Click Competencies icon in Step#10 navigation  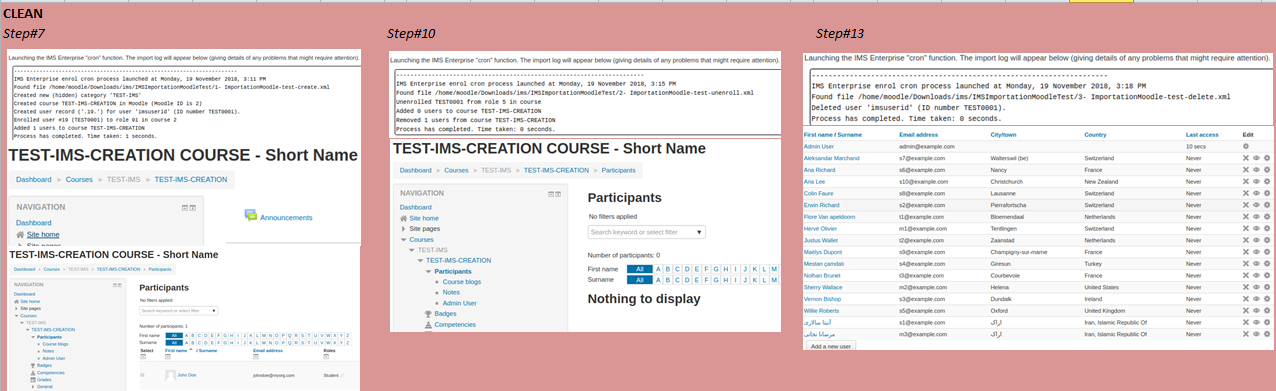428,324
